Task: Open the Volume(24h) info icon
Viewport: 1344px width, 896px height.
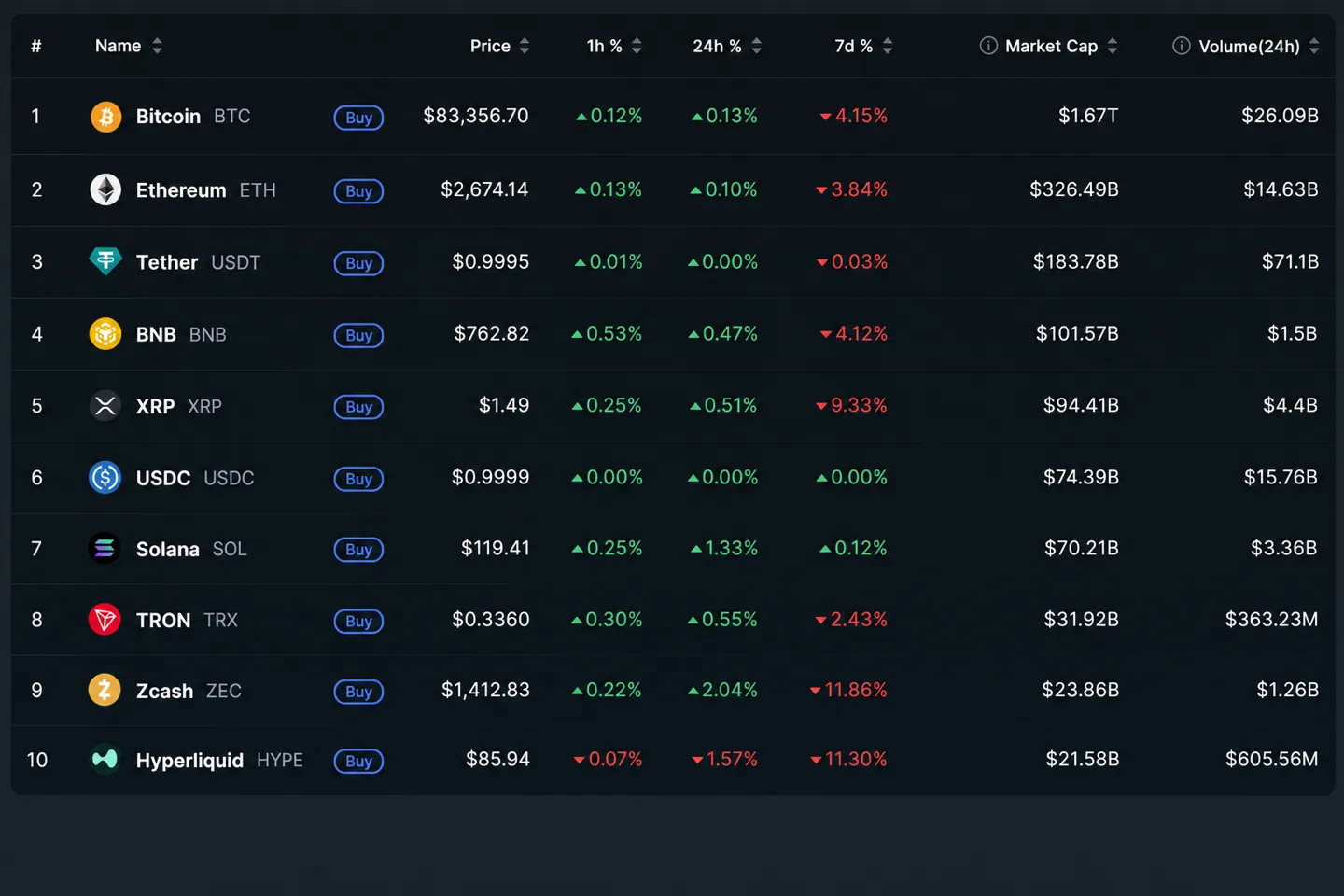Action: (x=1182, y=46)
